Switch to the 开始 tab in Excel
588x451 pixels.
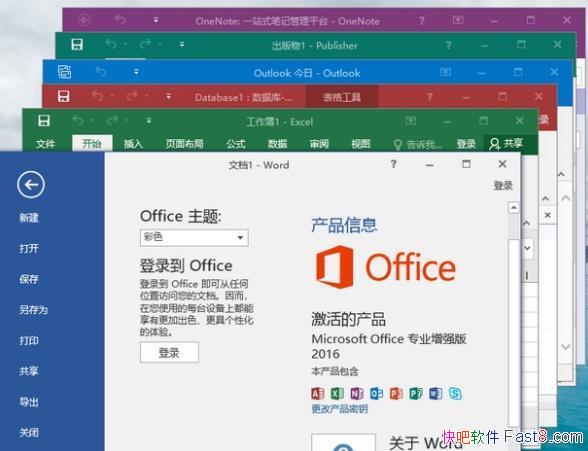coord(92,144)
